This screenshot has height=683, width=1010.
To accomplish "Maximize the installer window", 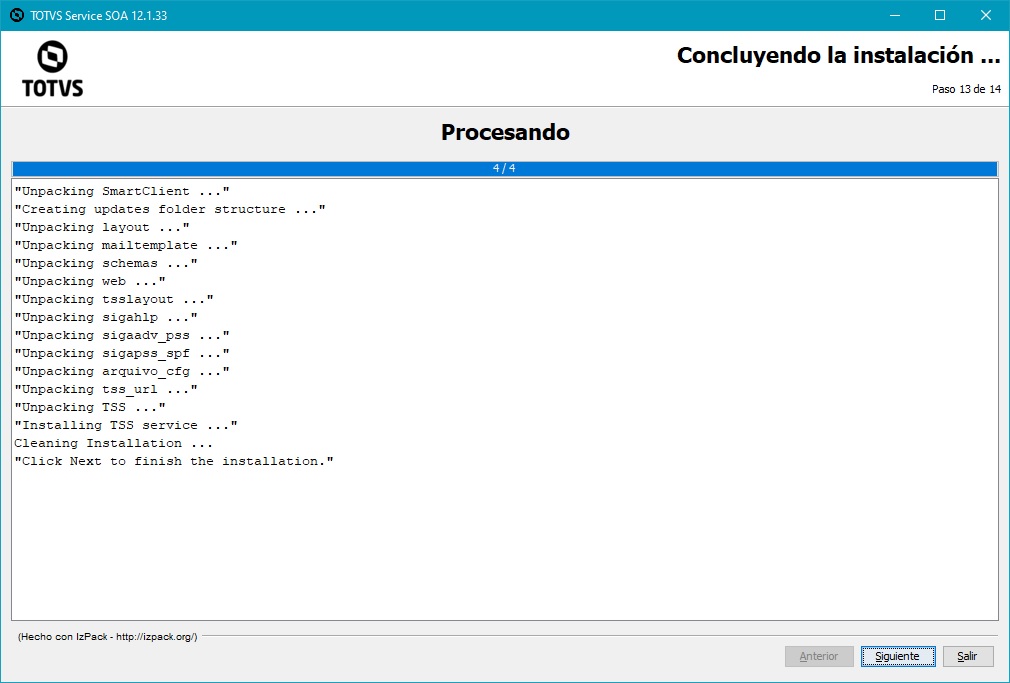I will (x=940, y=15).
